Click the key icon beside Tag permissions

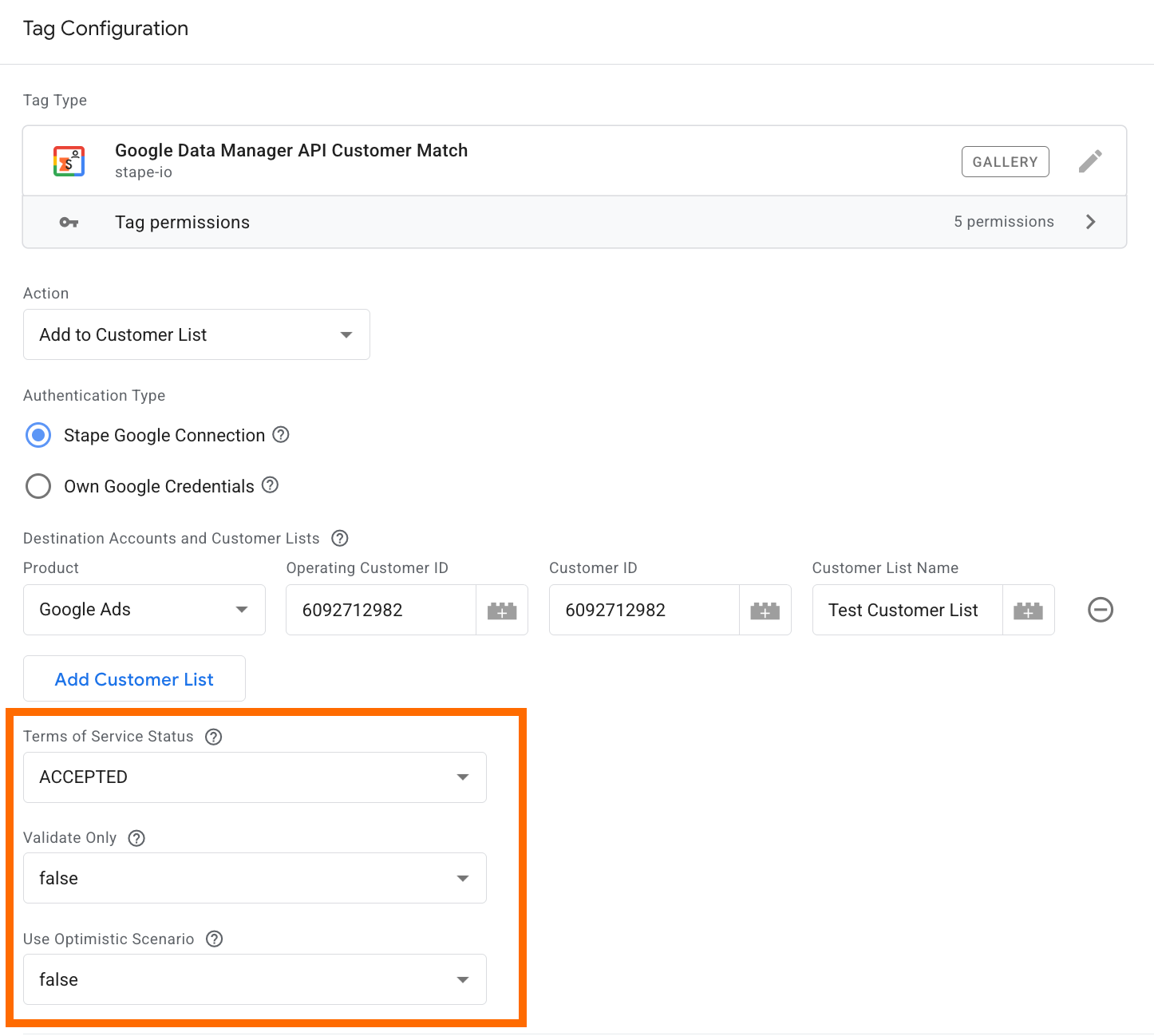[x=69, y=222]
